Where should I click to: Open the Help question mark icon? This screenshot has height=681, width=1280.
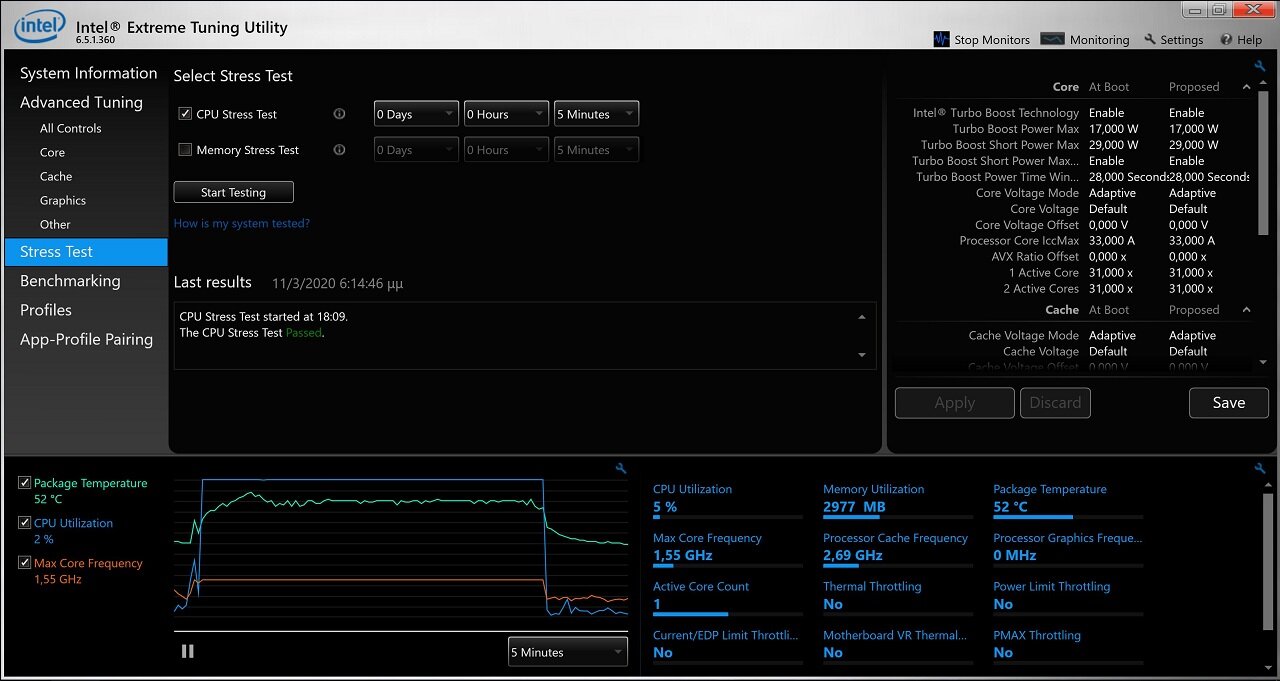coord(1226,40)
